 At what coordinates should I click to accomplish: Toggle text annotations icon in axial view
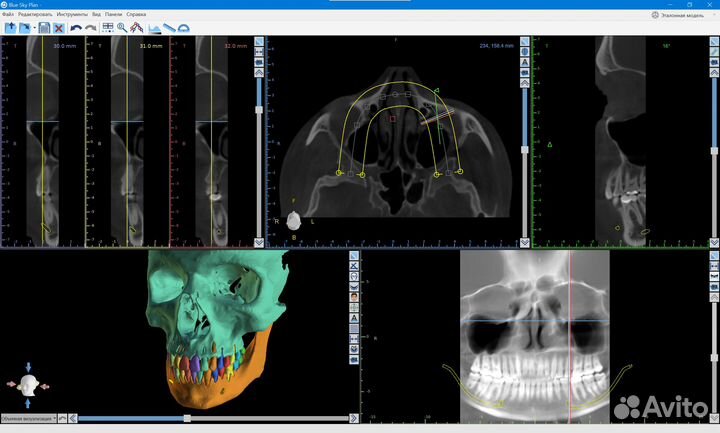pyautogui.click(x=526, y=62)
